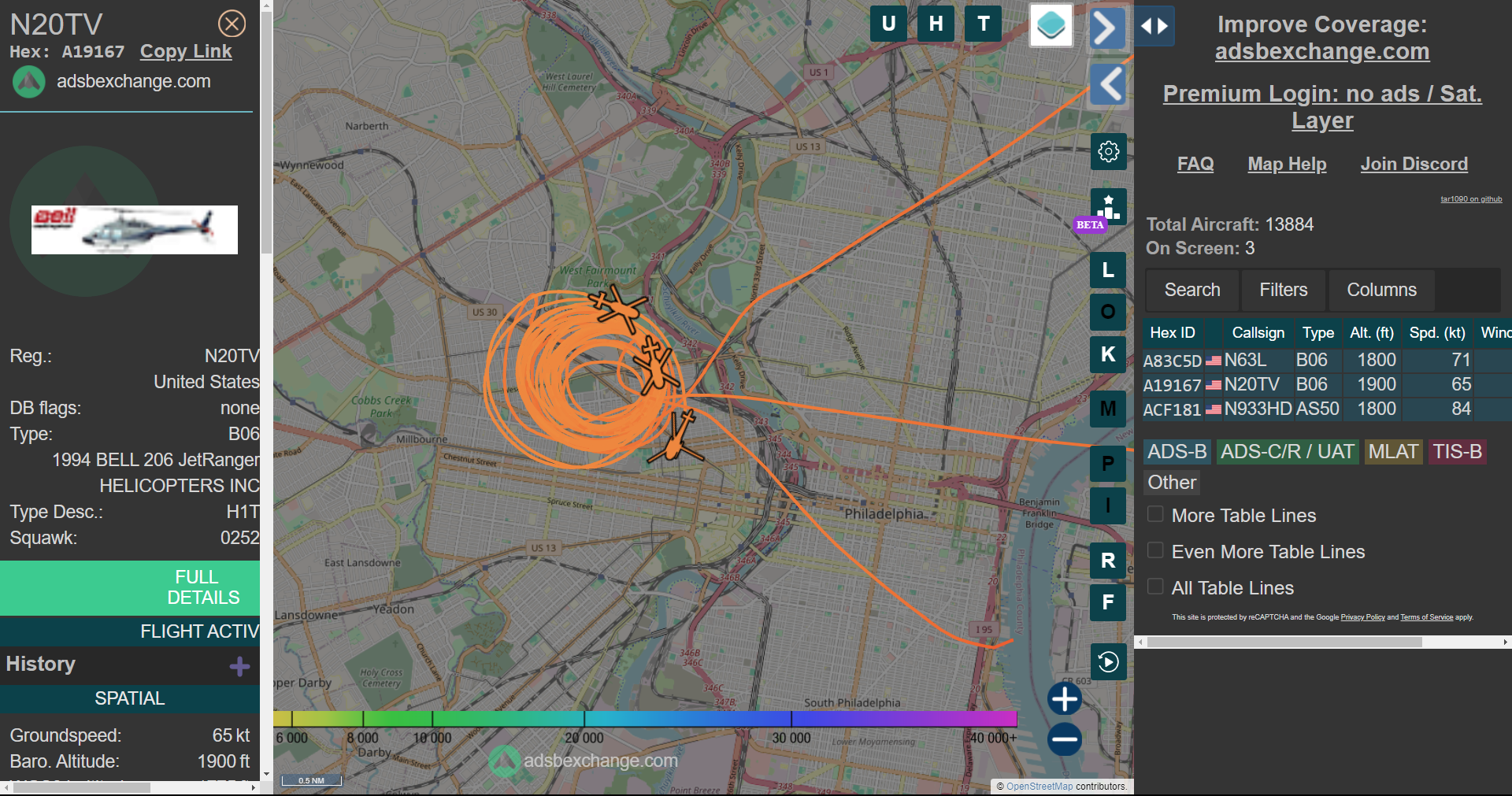Open the Map Help link

tap(1287, 164)
